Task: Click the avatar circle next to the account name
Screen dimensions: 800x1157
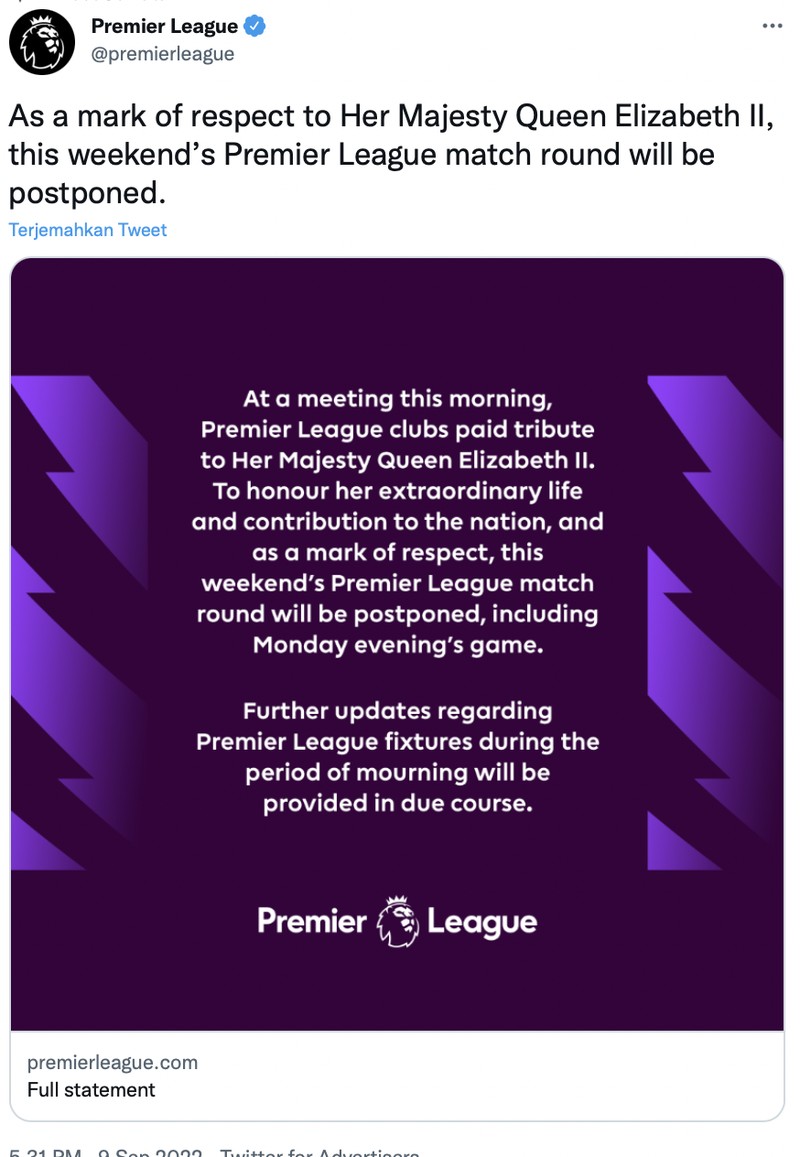Action: click(x=41, y=42)
